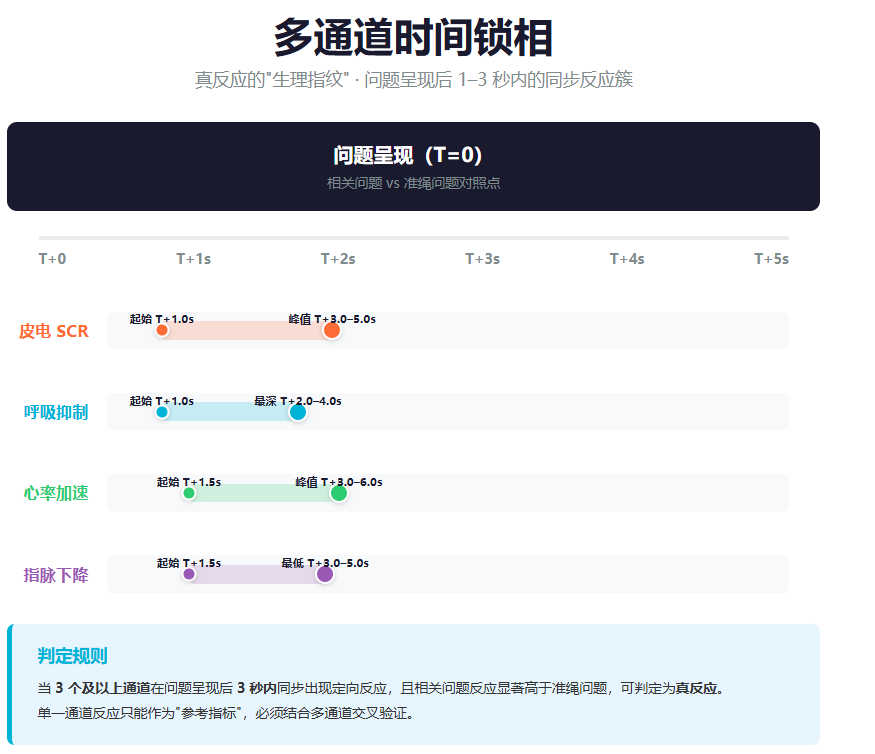Viewport: 875px width, 754px height.
Task: Click the 起始 T+1.0s label in SCR row
Action: [x=162, y=319]
